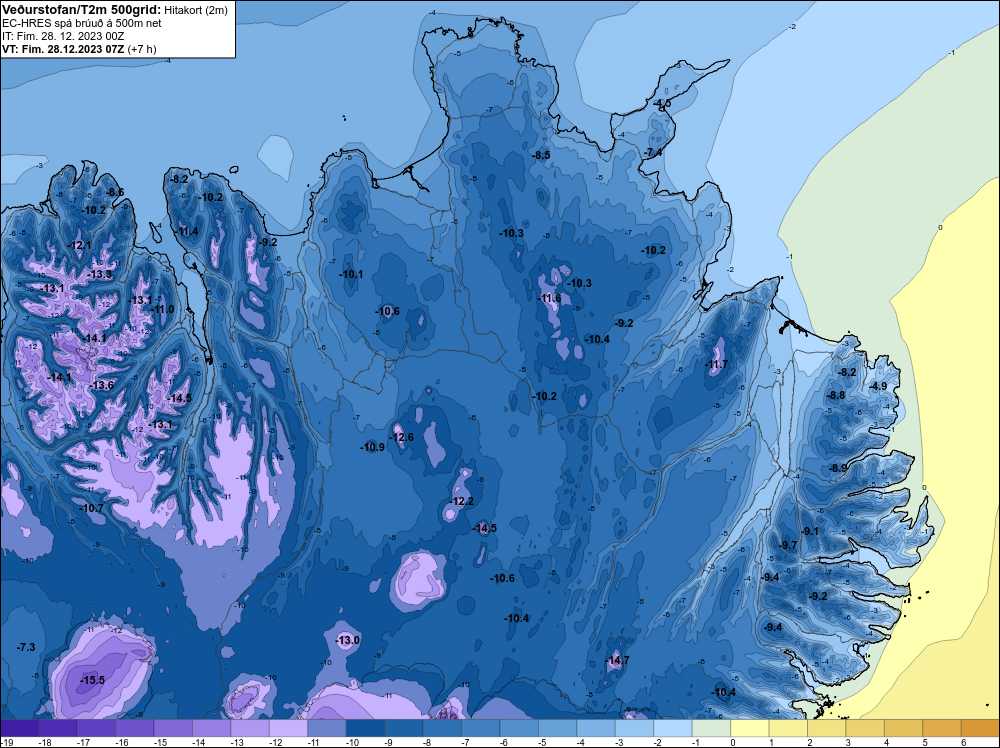Click the -12.1 temperature label

pyautogui.click(x=79, y=246)
